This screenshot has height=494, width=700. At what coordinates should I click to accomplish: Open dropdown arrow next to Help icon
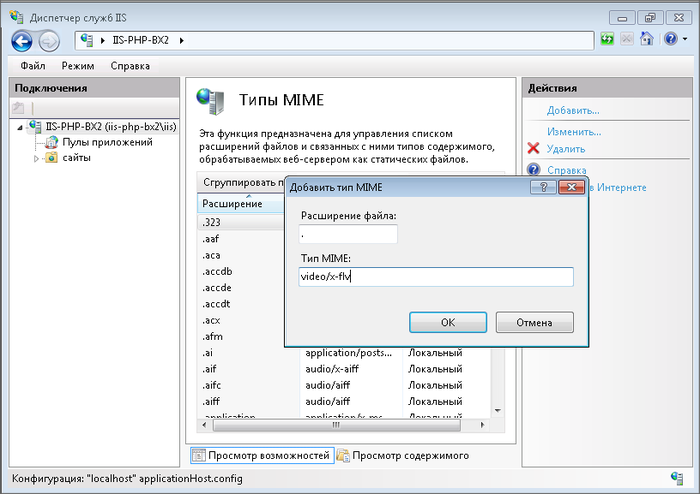pyautogui.click(x=685, y=39)
